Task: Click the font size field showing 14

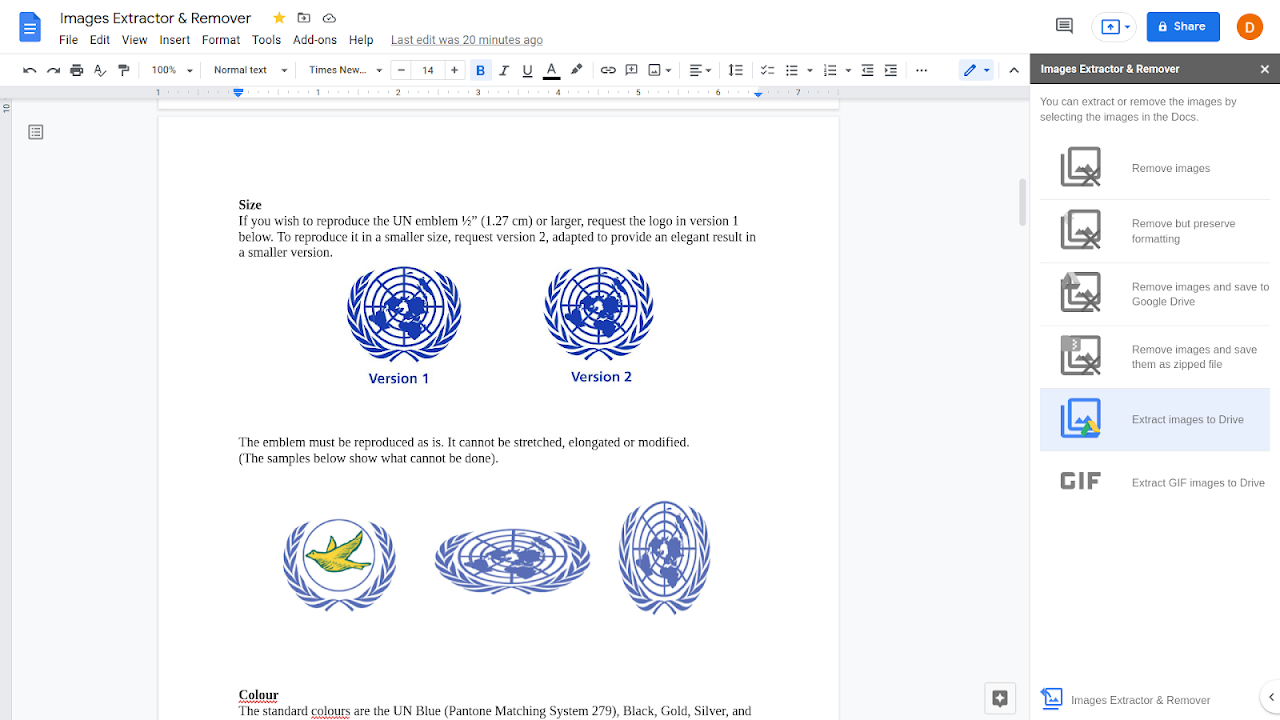Action: pos(428,70)
